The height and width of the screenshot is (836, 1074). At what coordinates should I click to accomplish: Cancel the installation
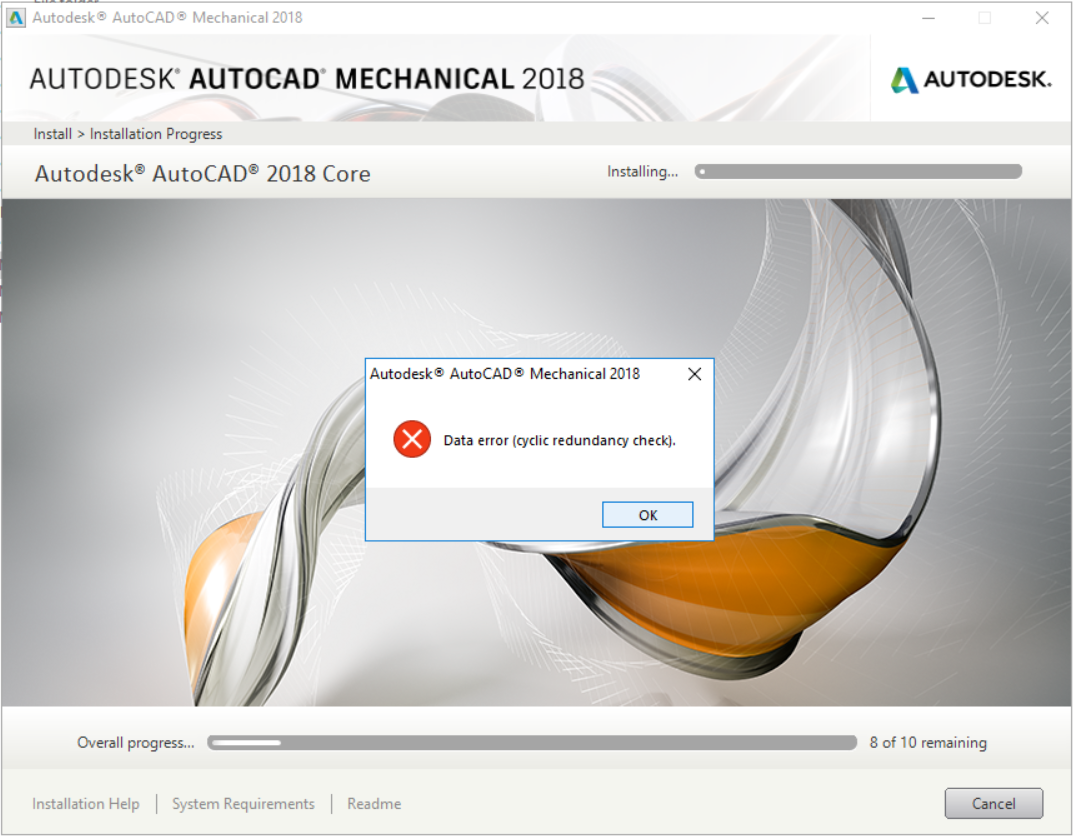(993, 803)
